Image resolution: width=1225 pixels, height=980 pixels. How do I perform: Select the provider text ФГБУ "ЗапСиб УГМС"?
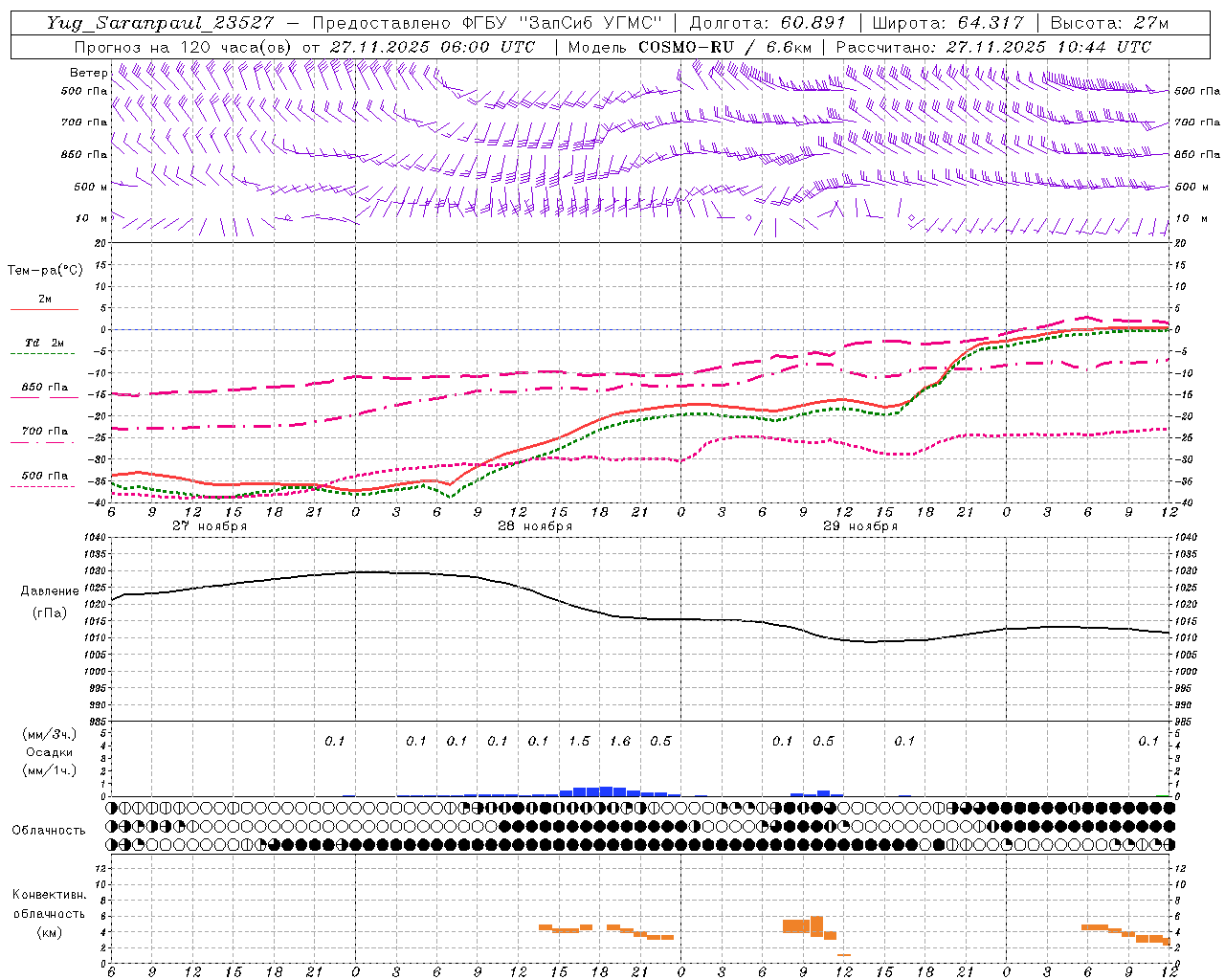tap(565, 23)
